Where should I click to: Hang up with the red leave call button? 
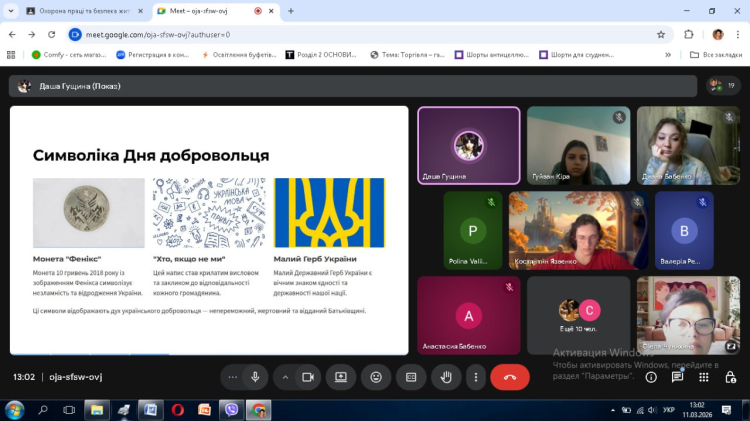(x=510, y=377)
